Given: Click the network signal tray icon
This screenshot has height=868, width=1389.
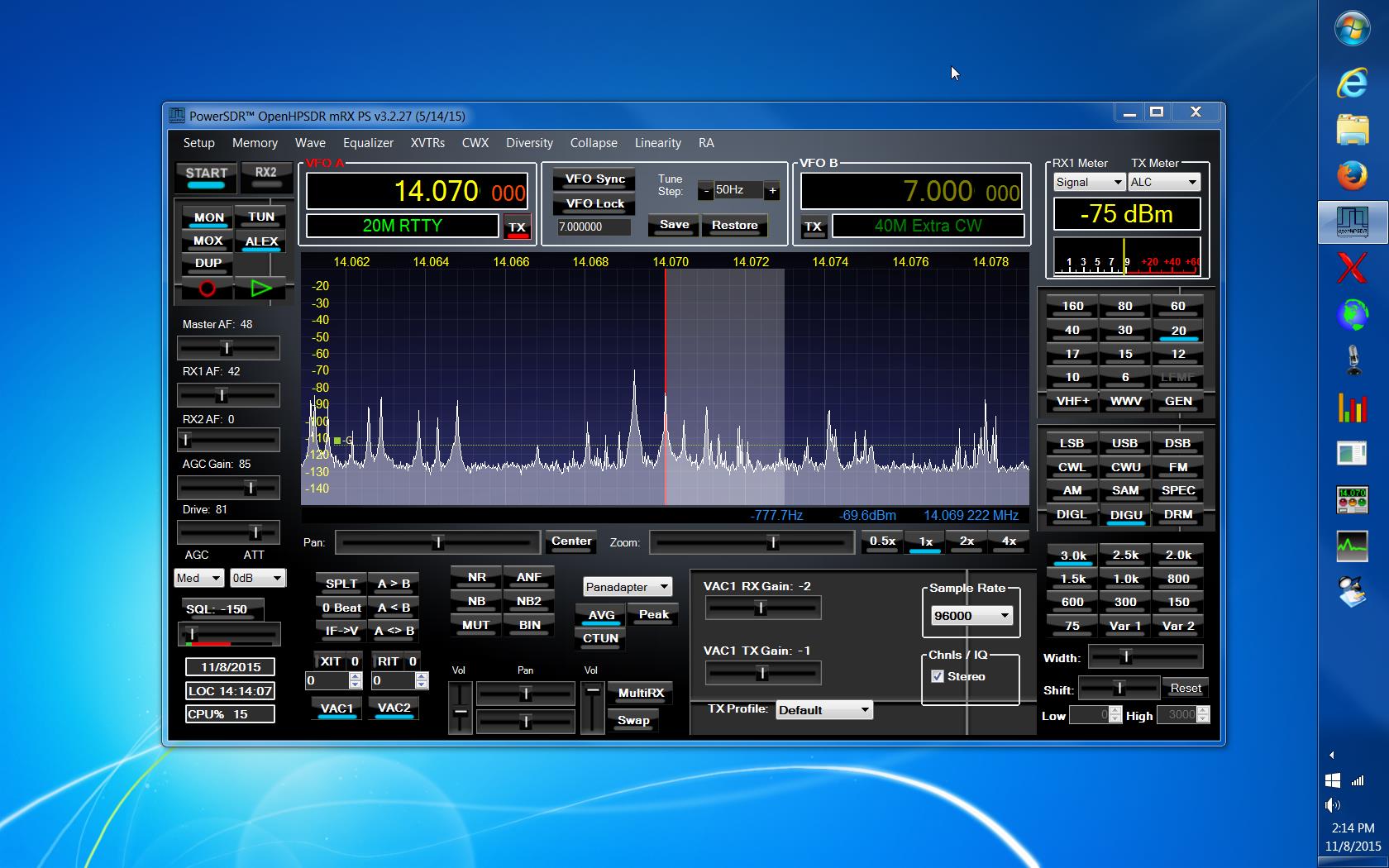Looking at the screenshot, I should 1357,780.
